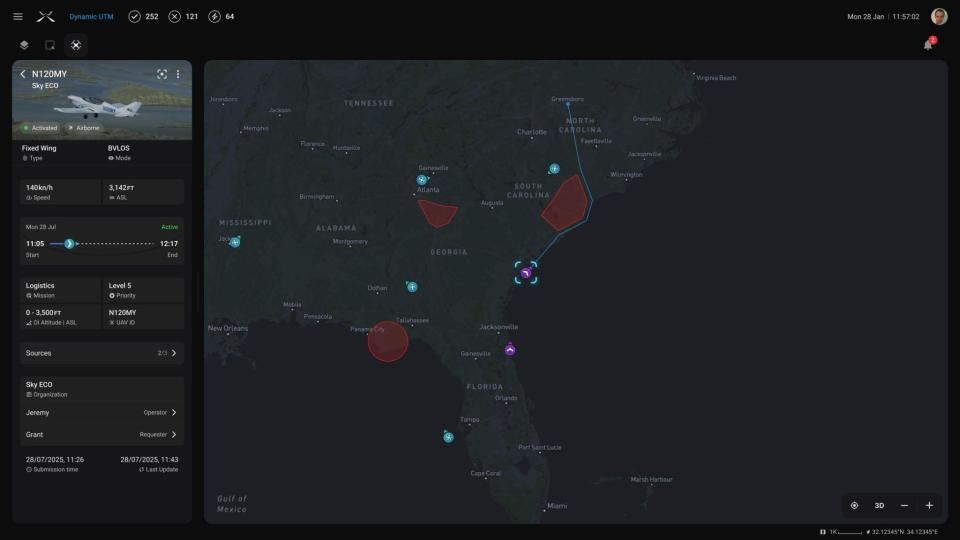Recenter map with the locate icon
This screenshot has width=960, height=540.
coord(854,505)
